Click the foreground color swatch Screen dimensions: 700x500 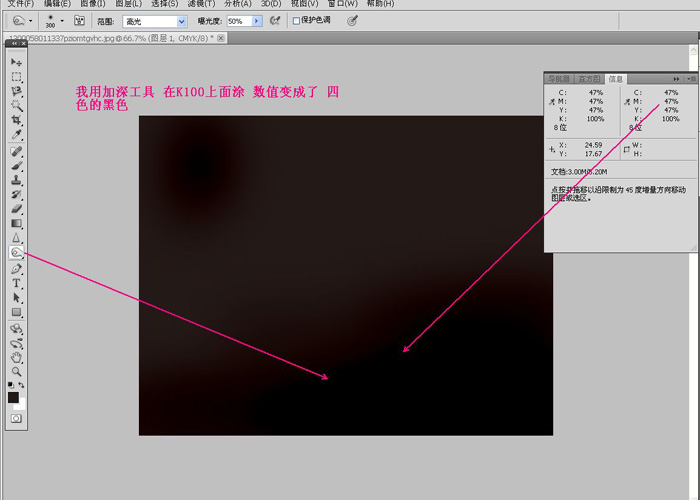pos(13,396)
